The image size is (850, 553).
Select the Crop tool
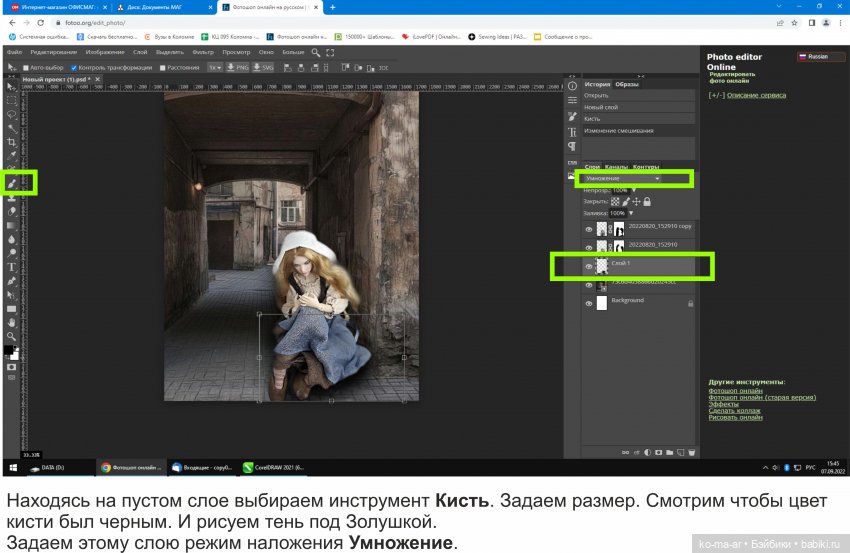(x=11, y=142)
